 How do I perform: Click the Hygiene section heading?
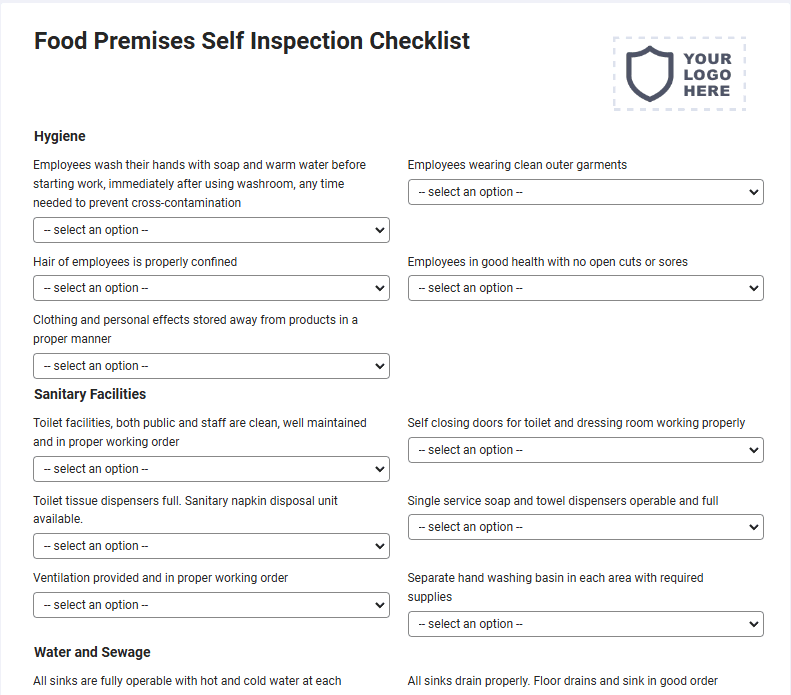point(60,136)
